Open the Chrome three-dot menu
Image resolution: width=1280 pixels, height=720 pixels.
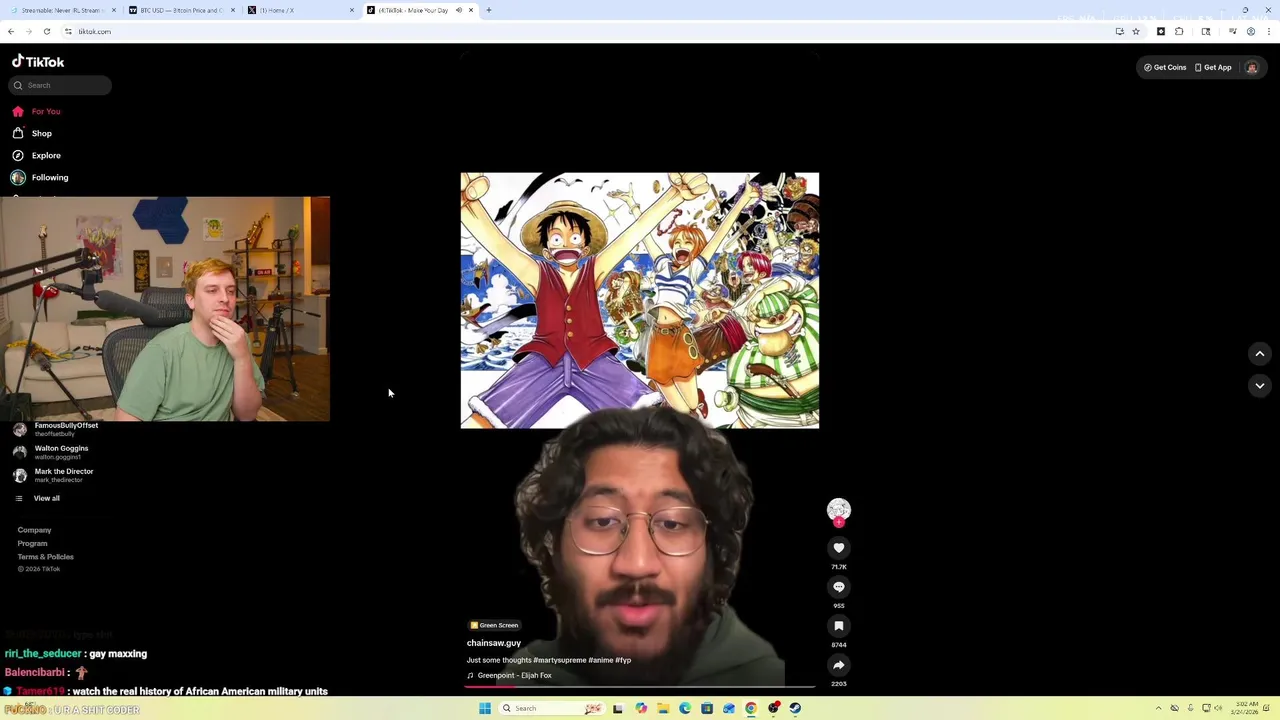pyautogui.click(x=1269, y=31)
